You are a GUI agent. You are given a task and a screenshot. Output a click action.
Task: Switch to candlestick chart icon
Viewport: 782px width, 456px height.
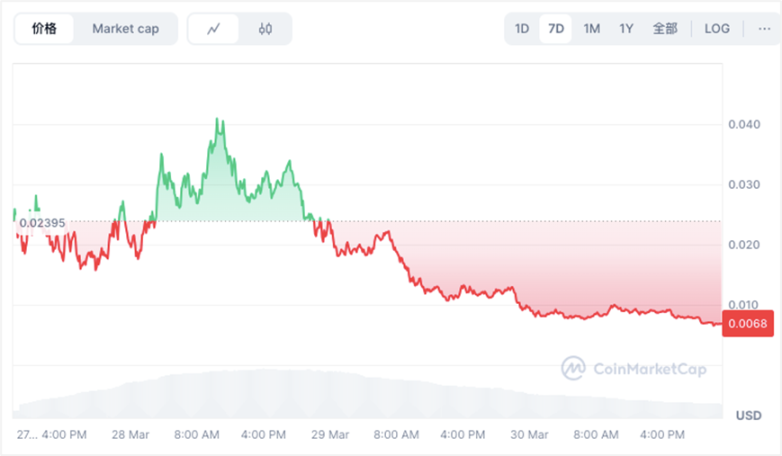click(265, 29)
